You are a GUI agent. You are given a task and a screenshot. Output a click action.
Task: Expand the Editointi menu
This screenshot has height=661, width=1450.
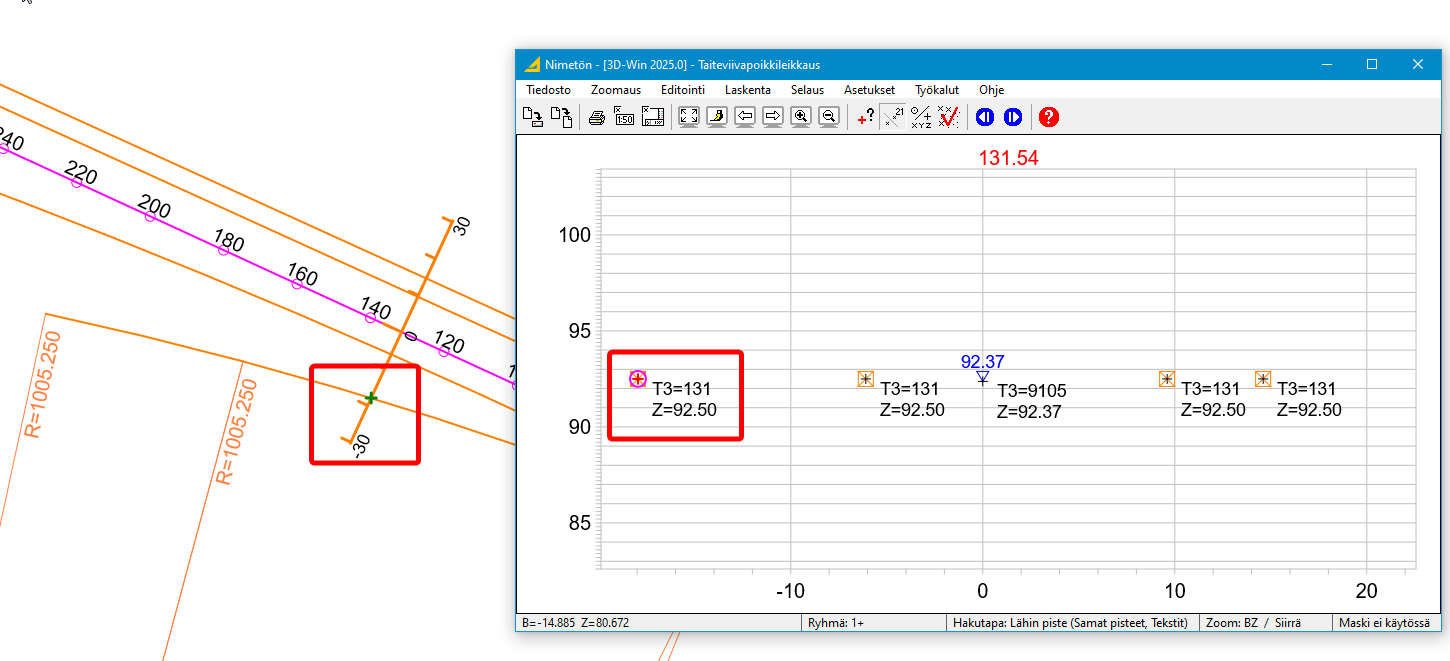[682, 90]
